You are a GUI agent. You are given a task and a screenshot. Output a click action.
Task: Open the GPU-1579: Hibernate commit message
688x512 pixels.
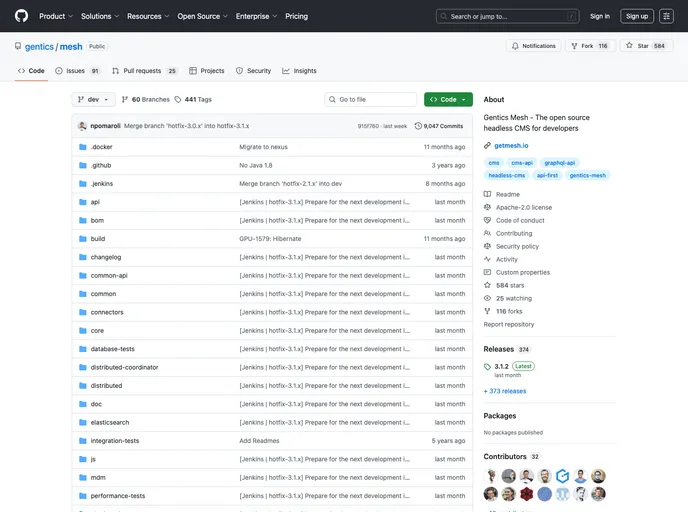pos(270,239)
